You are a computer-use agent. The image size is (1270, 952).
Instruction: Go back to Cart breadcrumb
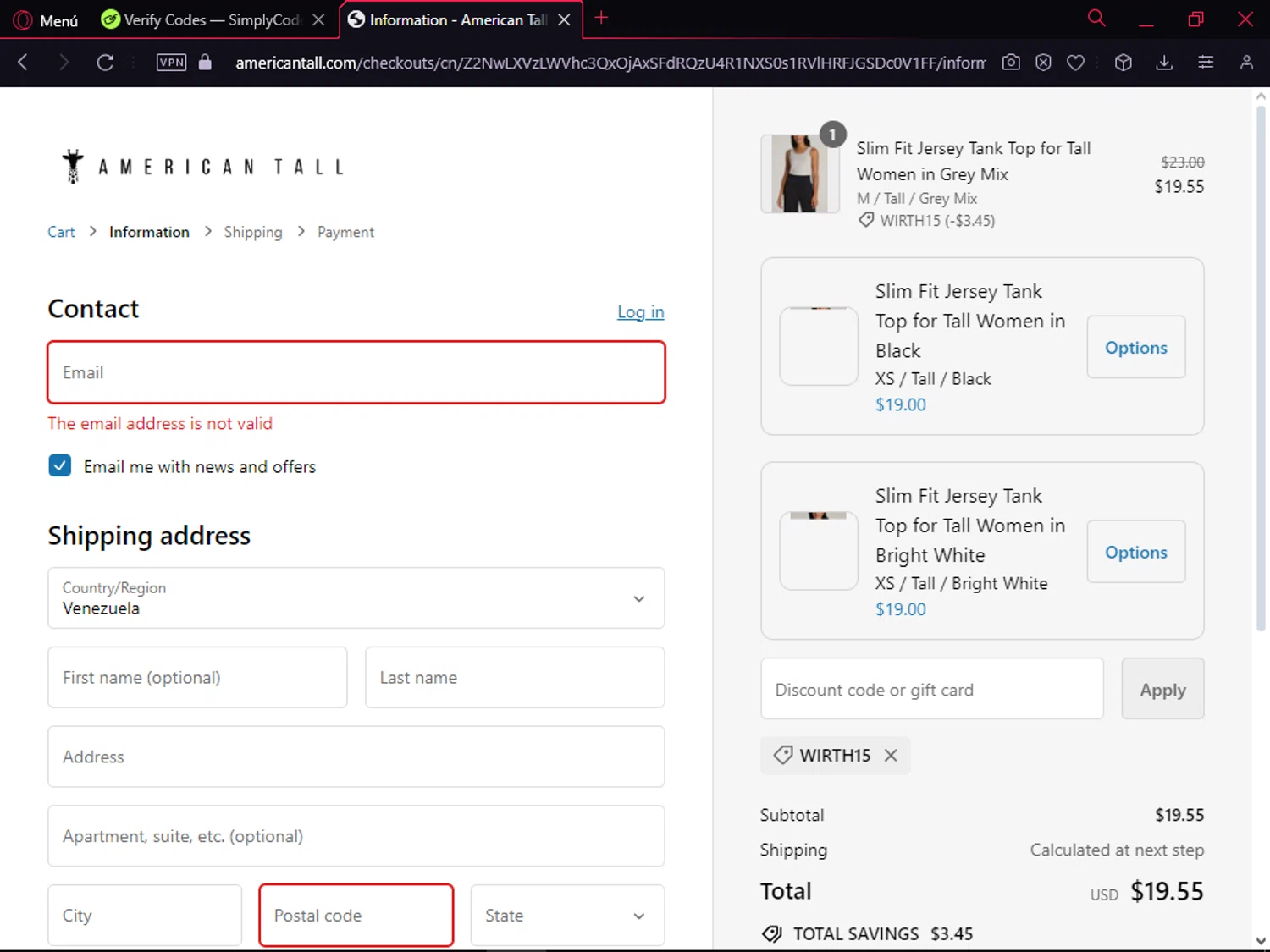(x=61, y=232)
